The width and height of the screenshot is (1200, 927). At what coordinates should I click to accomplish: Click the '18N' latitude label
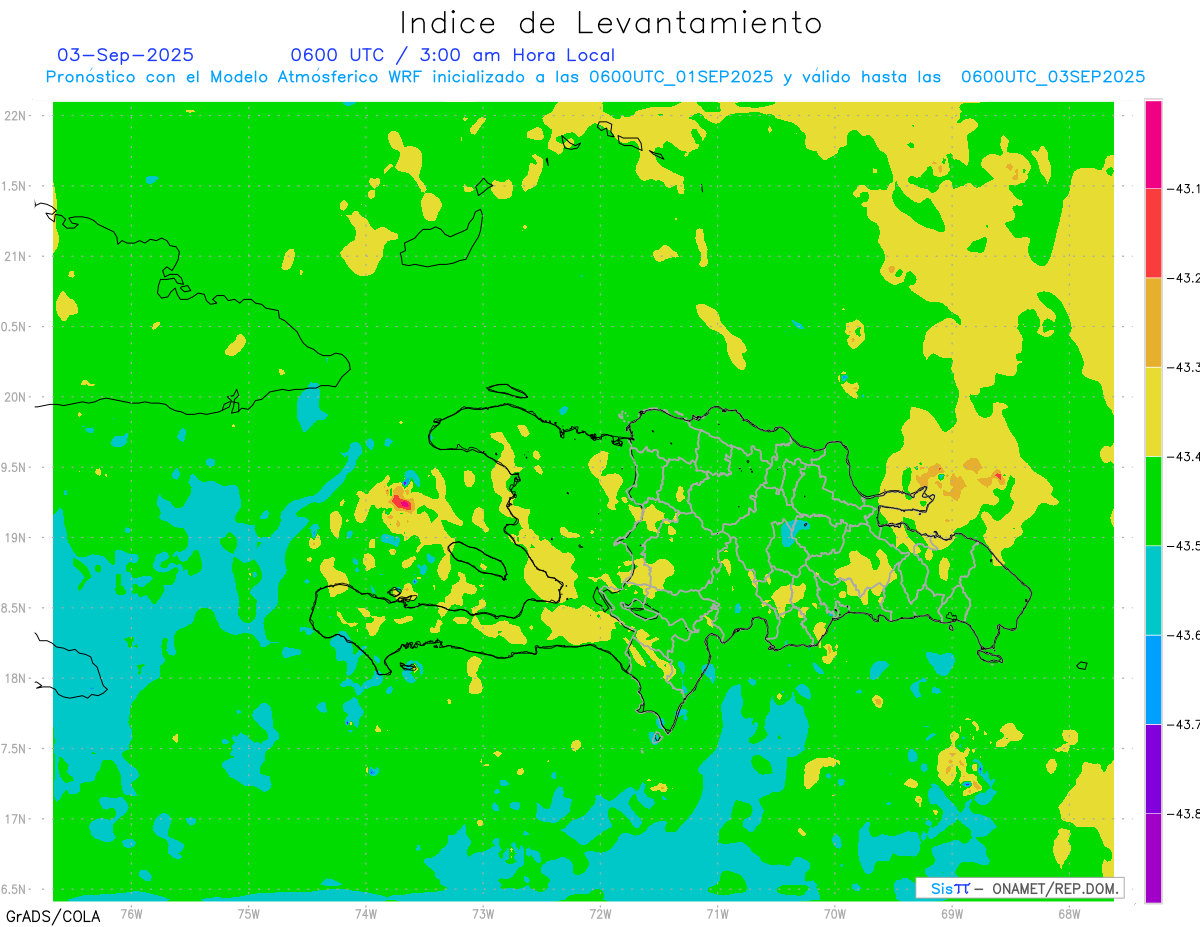(17, 678)
